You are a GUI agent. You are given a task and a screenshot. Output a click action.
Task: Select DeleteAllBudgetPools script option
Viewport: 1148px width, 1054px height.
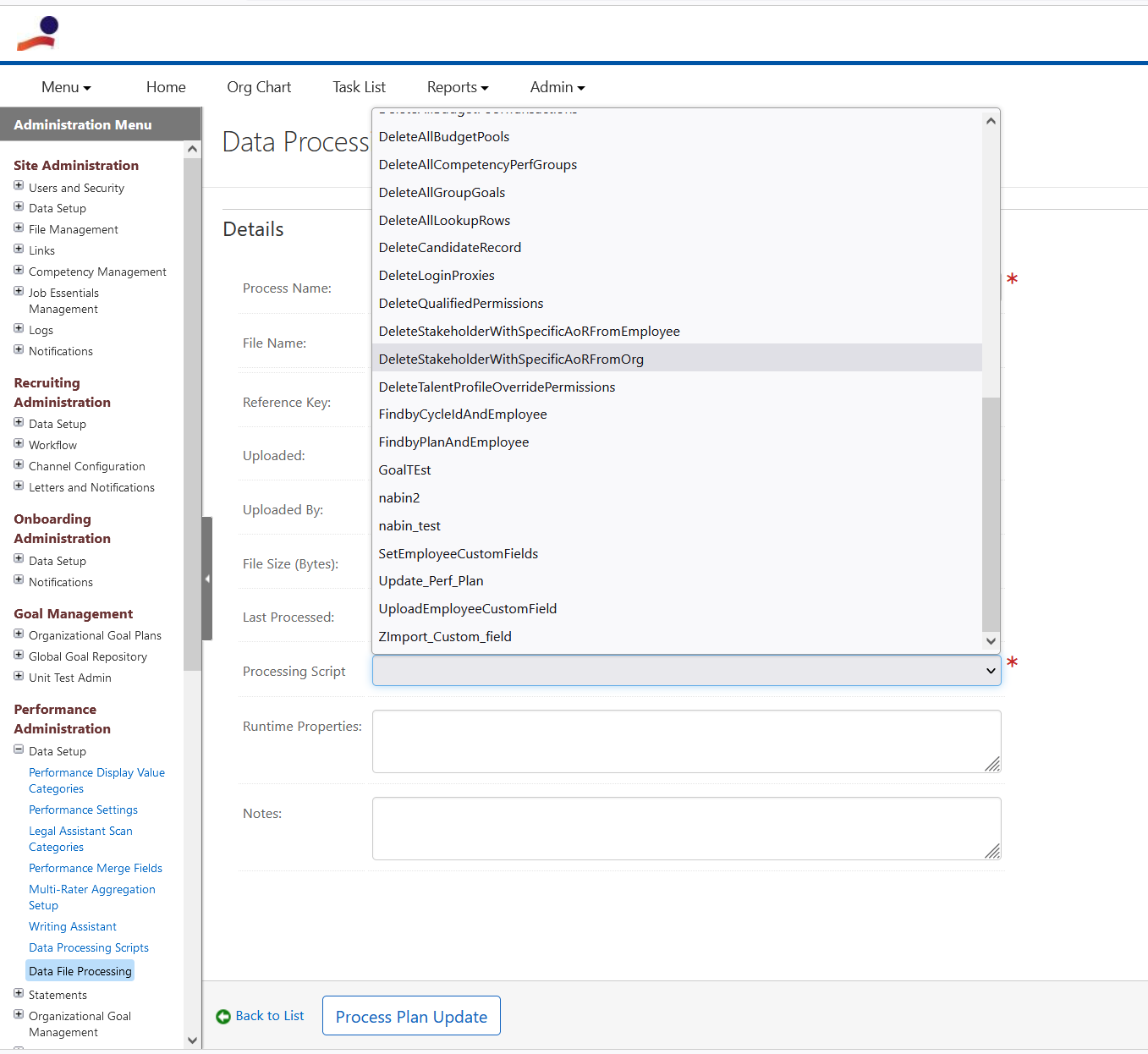(x=677, y=137)
